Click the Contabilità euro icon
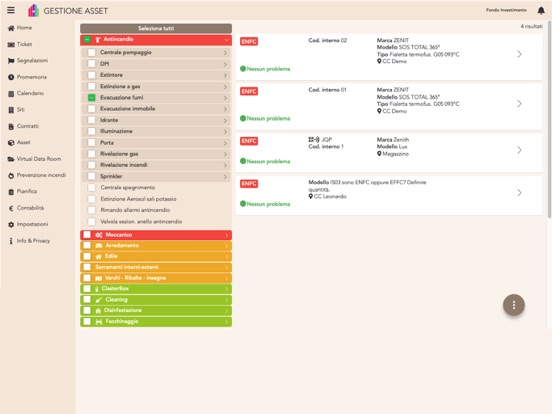Viewport: 552px width, 414px height. tap(11, 208)
